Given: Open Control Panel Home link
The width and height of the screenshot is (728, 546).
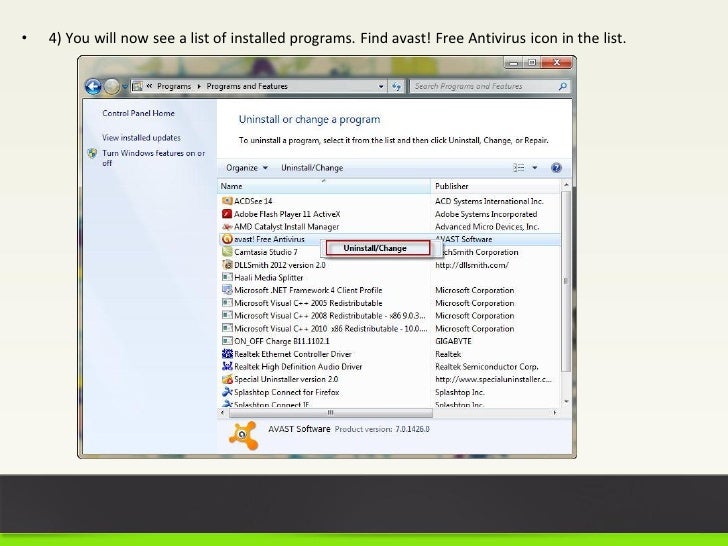Looking at the screenshot, I should 138,113.
